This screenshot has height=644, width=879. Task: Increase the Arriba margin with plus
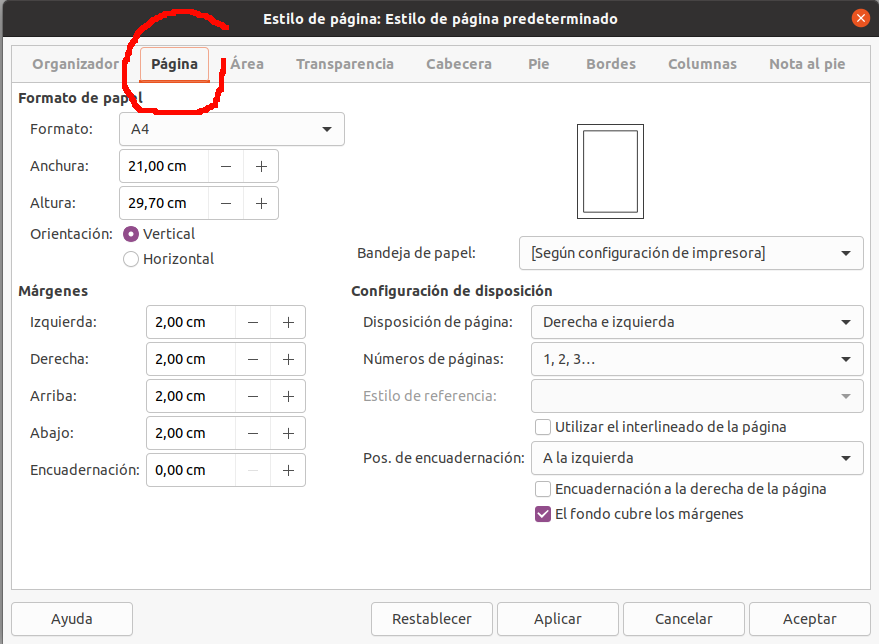pyautogui.click(x=288, y=396)
